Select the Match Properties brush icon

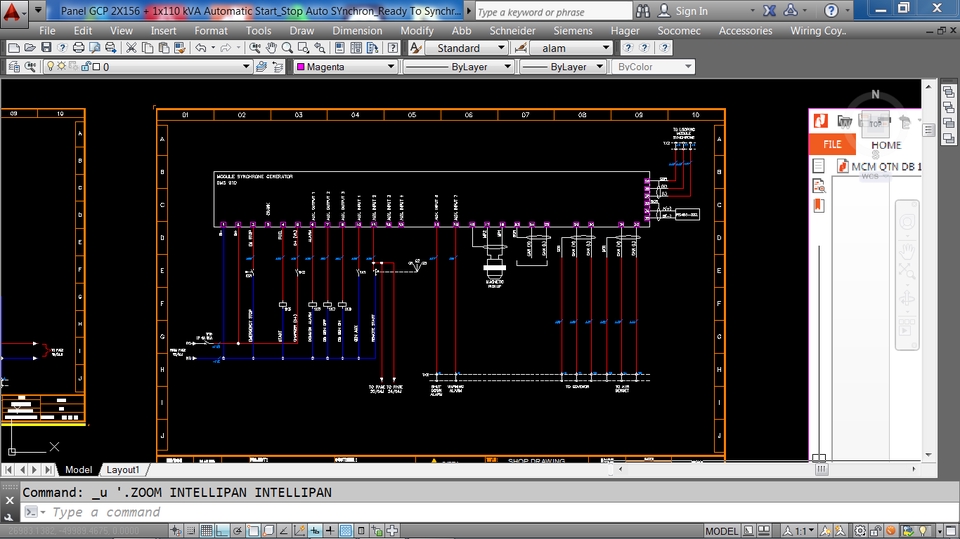179,48
